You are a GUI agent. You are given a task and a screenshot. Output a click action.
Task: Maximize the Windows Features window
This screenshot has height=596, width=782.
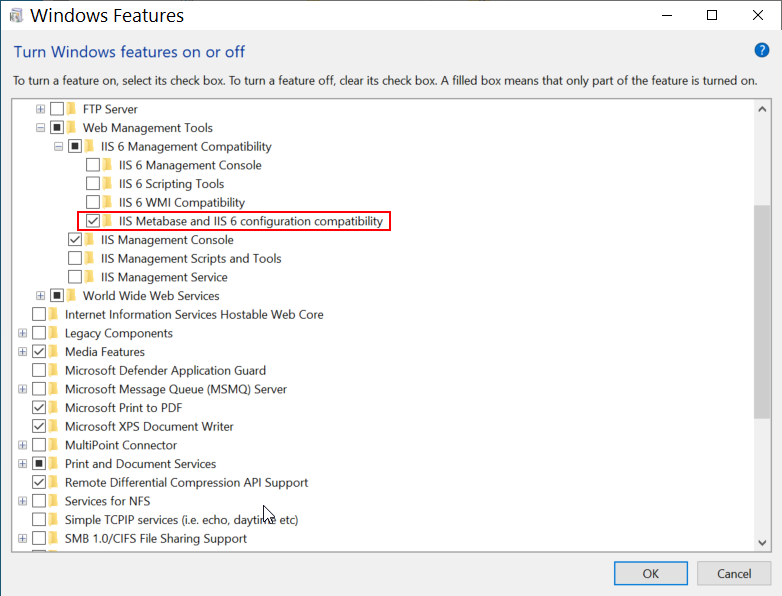tap(712, 15)
